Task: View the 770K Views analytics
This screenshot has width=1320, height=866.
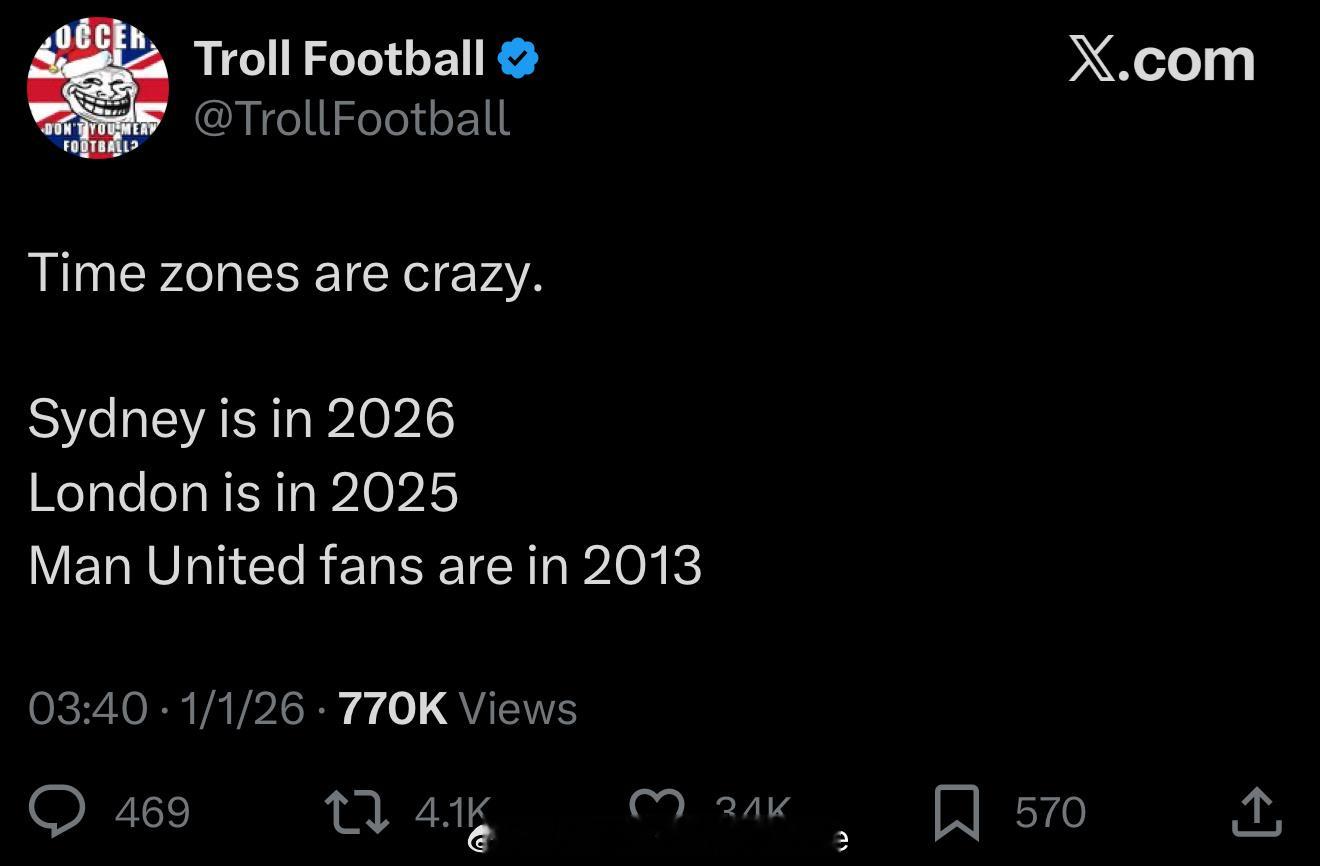Action: 457,709
